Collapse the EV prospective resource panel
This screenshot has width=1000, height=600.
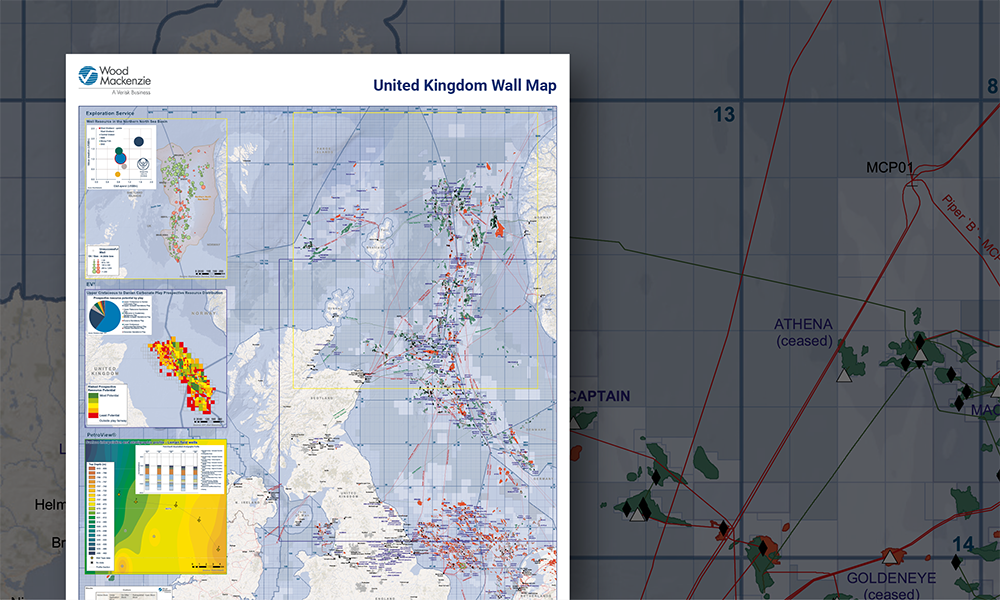(91, 283)
